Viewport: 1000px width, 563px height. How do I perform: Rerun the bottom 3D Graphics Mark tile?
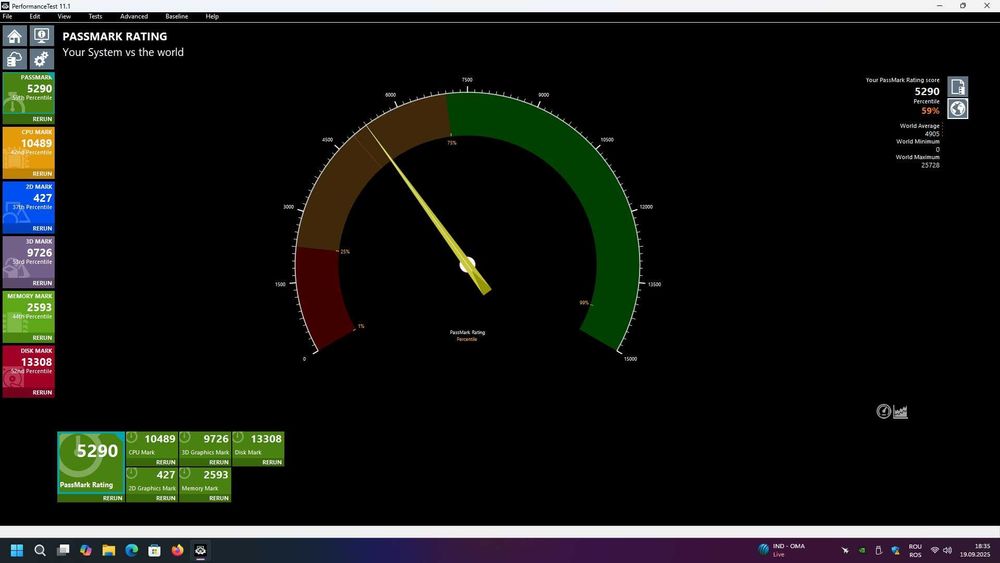tap(219, 462)
